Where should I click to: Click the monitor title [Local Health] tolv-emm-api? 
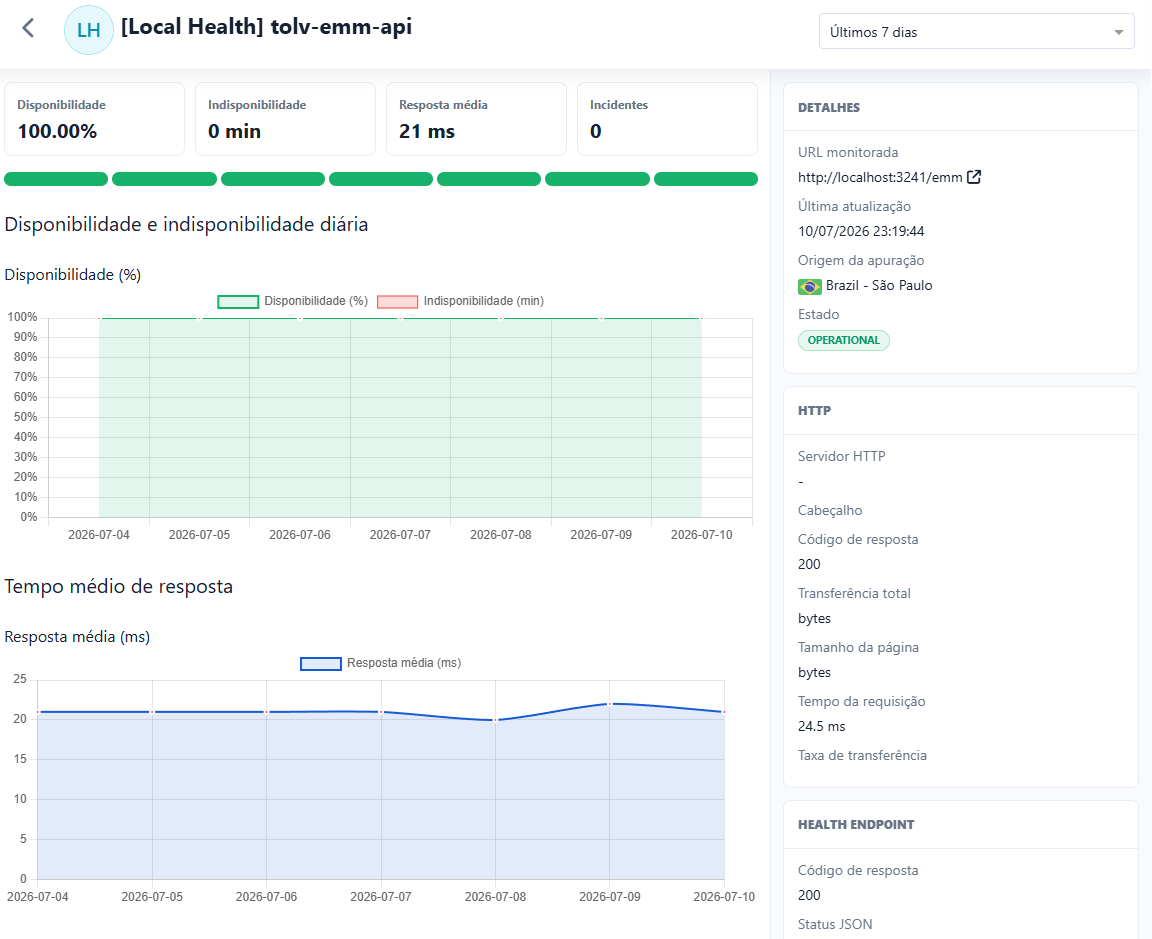point(266,27)
